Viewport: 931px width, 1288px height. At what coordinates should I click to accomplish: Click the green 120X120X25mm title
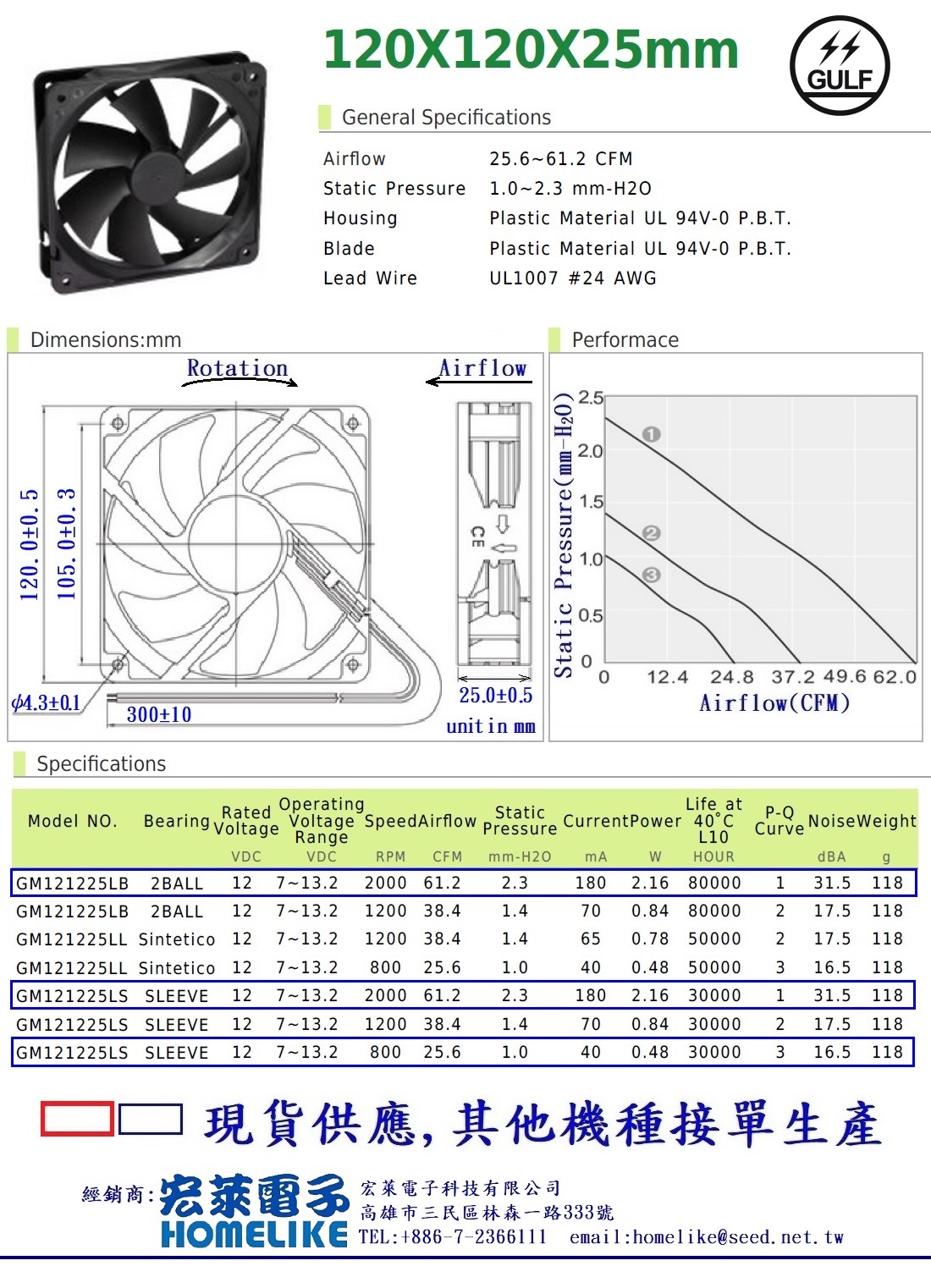coord(532,49)
